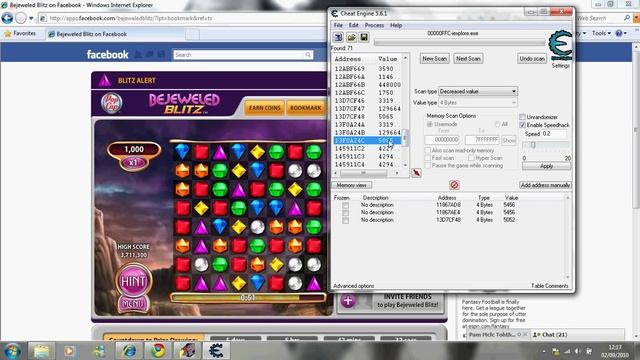
Task: Open the Edit menu in Cheat Engine
Action: click(353, 25)
